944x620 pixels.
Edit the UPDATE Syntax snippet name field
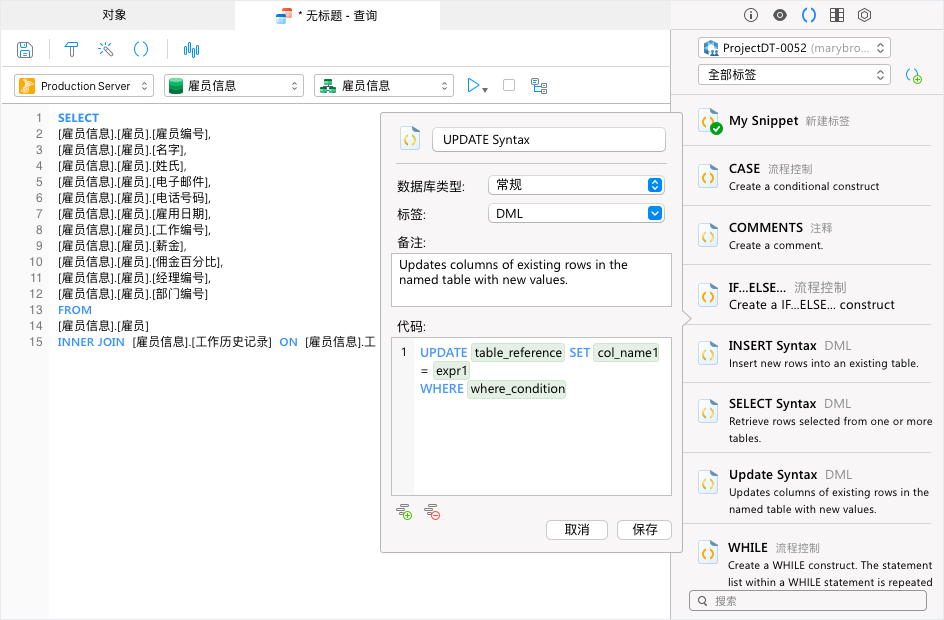pyautogui.click(x=548, y=140)
